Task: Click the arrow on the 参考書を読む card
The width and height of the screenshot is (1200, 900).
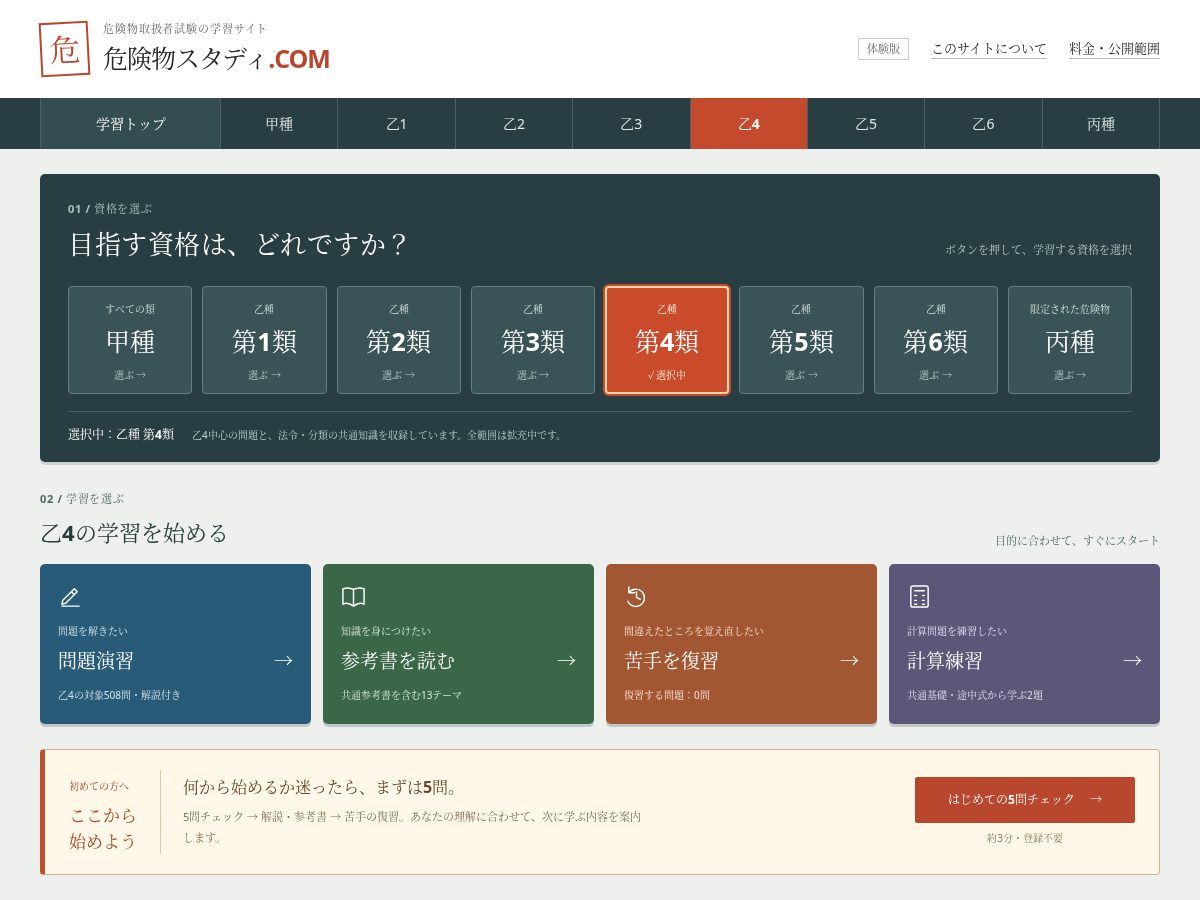Action: click(x=566, y=660)
